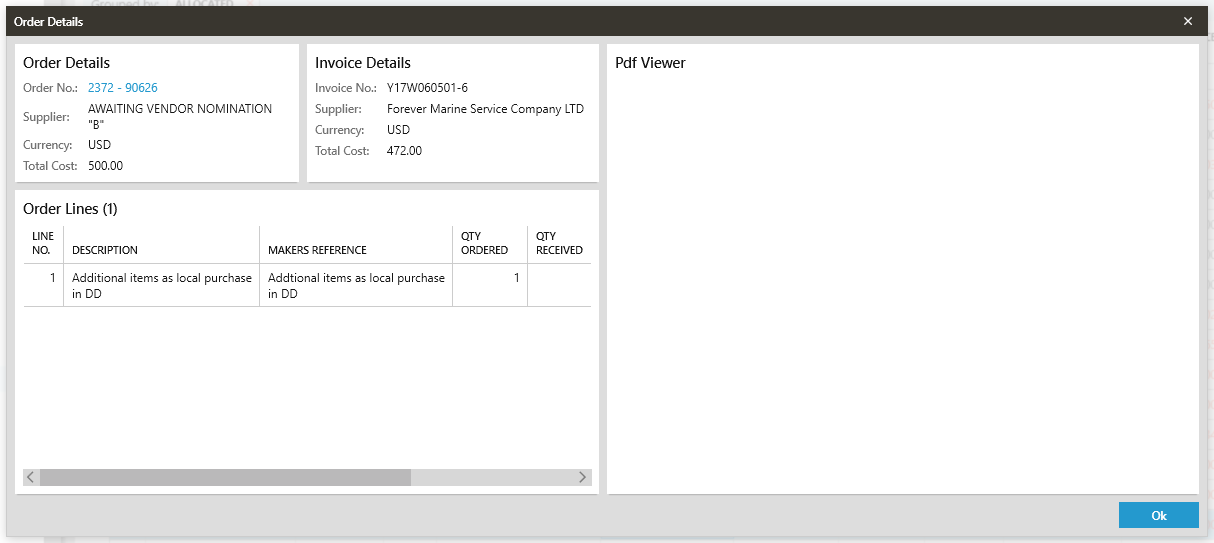Screen dimensions: 1214x543
Task: Click invoice number Y17W060501-6
Action: (427, 88)
